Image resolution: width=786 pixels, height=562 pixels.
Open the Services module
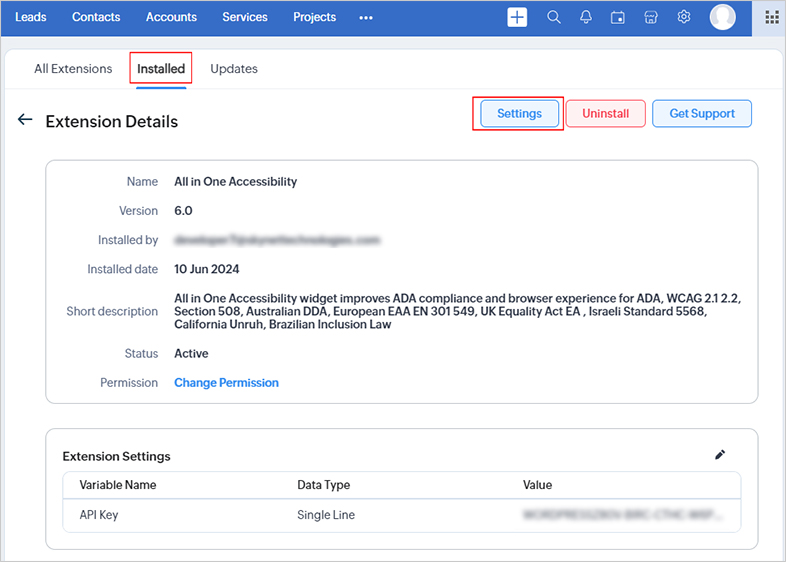pos(245,17)
